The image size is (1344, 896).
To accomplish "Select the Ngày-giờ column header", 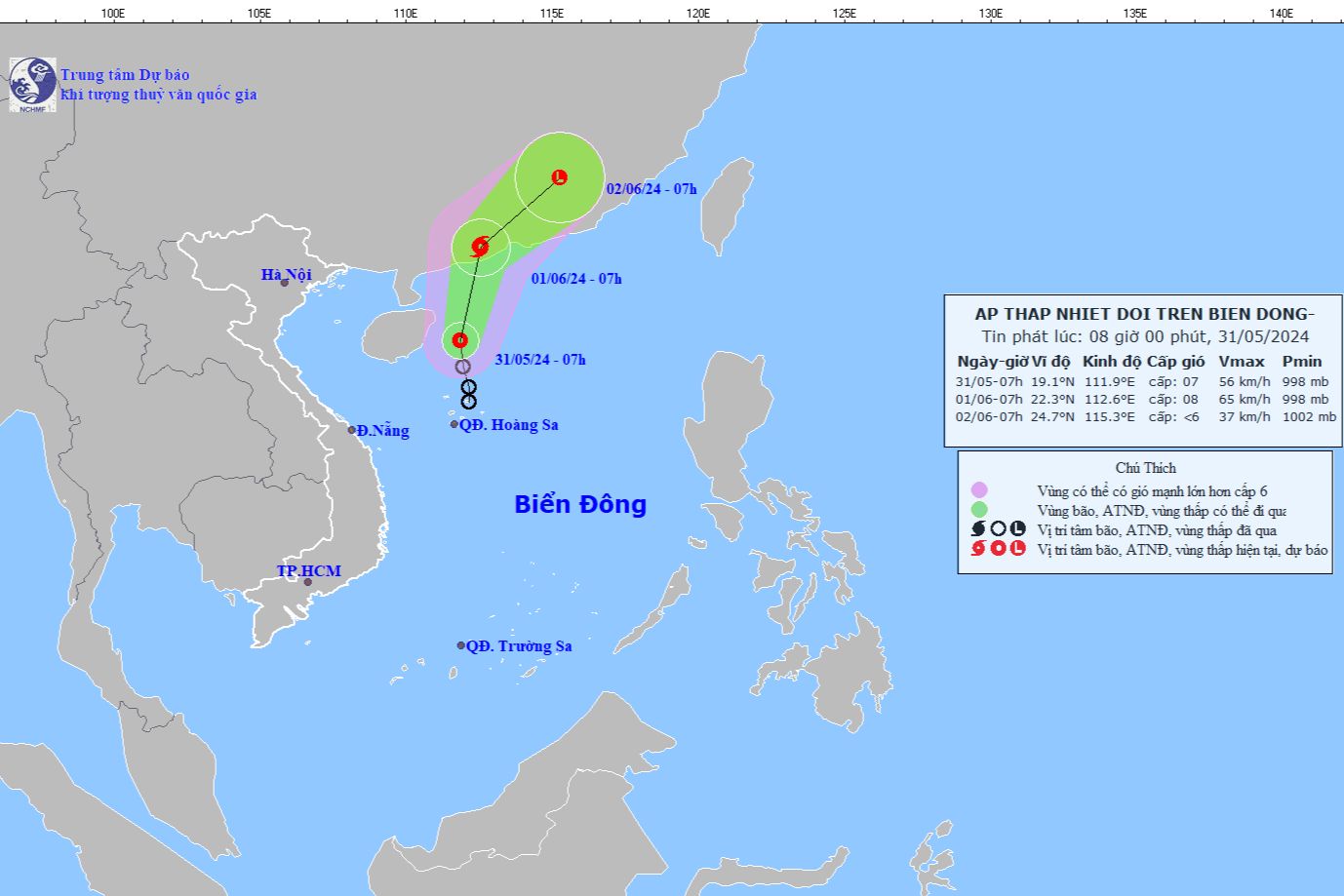I will (x=992, y=362).
